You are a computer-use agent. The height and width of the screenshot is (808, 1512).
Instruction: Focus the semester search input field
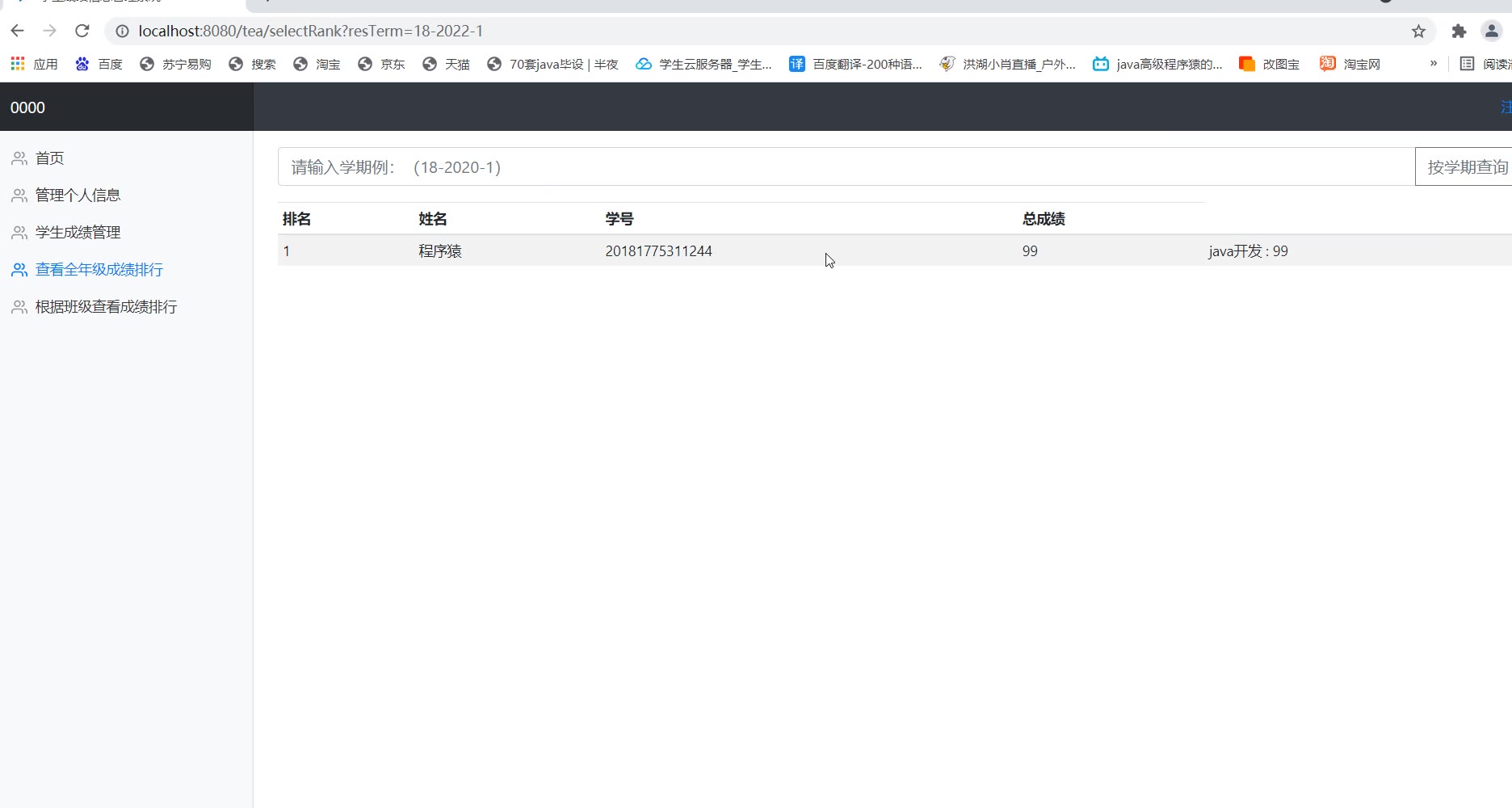[846, 166]
